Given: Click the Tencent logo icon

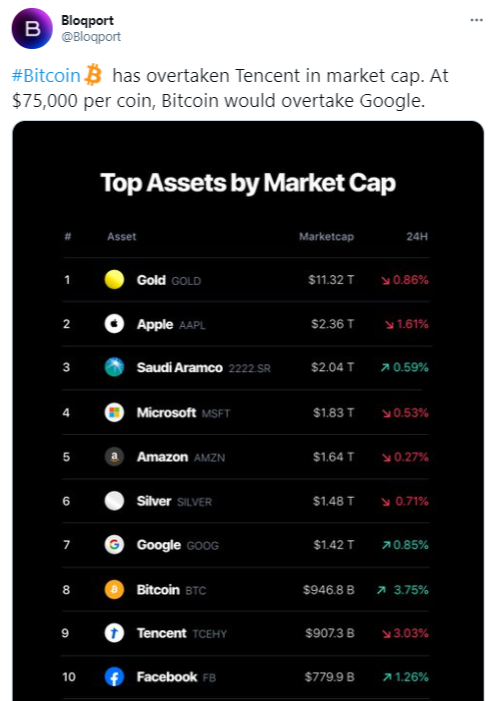Looking at the screenshot, I should tap(114, 633).
